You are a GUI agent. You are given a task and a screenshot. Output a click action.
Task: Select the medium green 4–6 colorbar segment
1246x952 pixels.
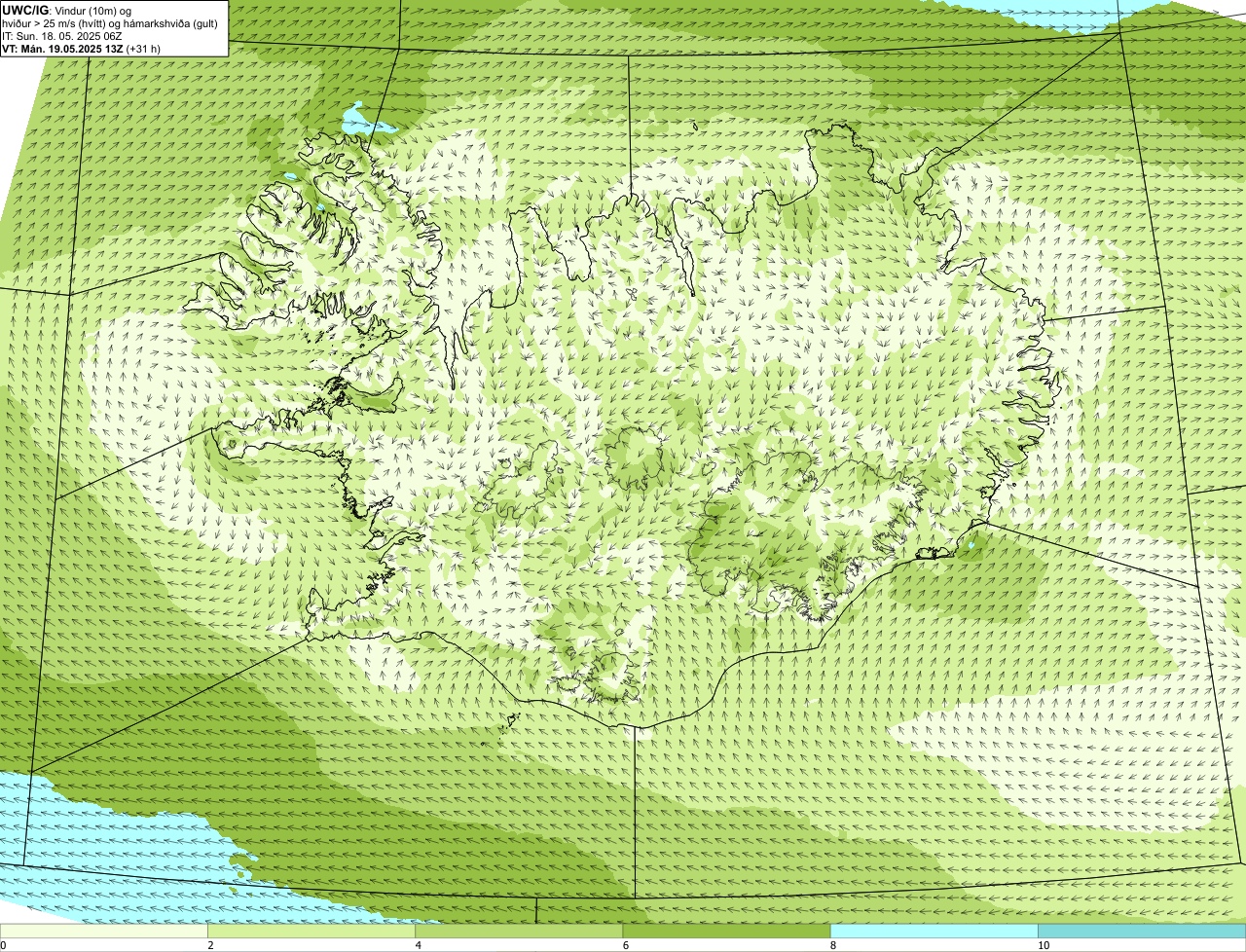tap(519, 931)
